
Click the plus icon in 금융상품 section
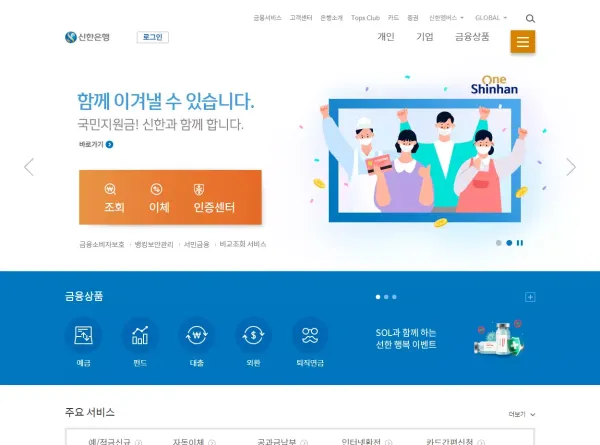pos(530,297)
